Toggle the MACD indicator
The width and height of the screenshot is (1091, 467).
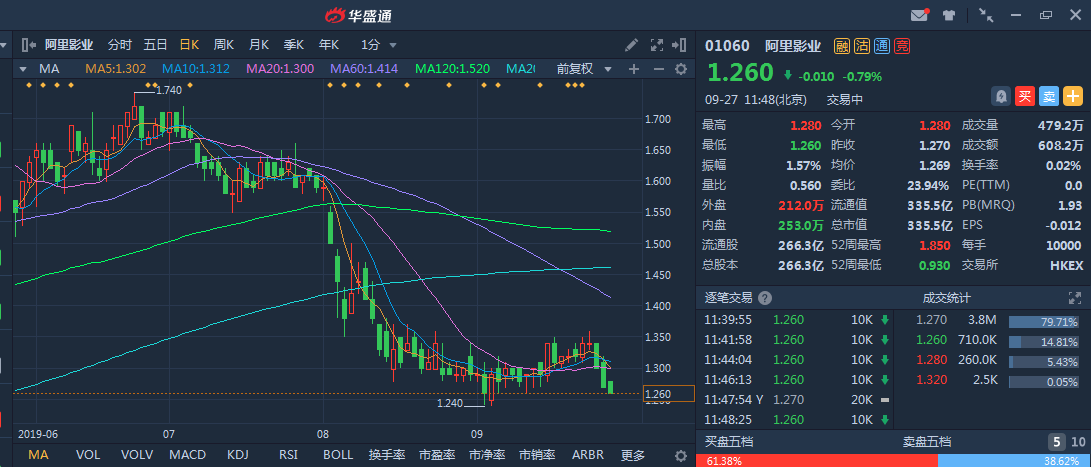click(x=188, y=455)
